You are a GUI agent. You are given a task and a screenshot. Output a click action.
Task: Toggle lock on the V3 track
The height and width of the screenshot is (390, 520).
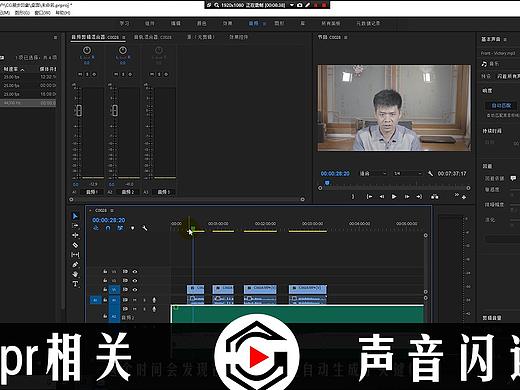click(105, 272)
